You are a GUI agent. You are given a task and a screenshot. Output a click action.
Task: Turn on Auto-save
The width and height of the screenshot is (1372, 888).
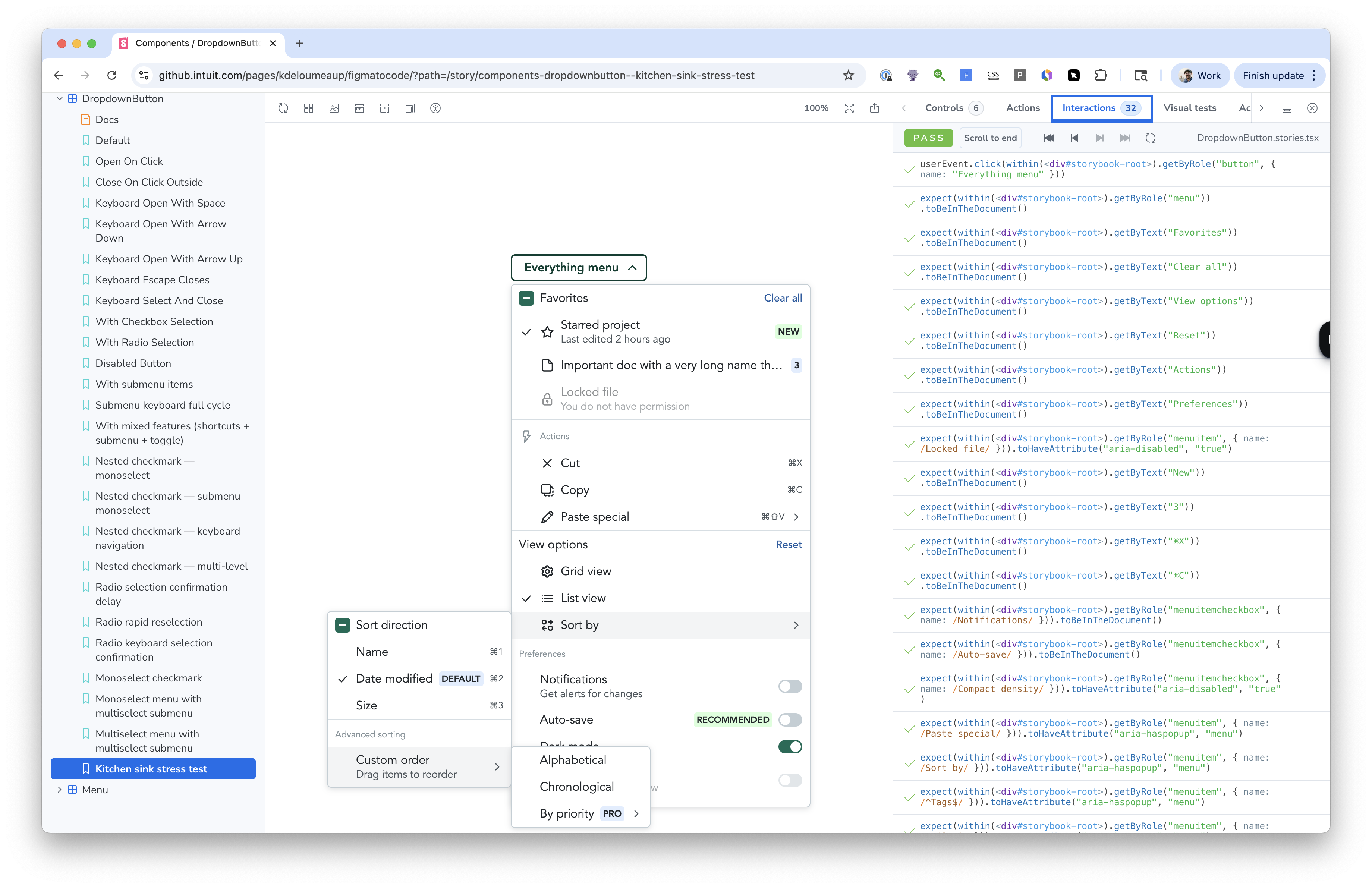pyautogui.click(x=790, y=720)
